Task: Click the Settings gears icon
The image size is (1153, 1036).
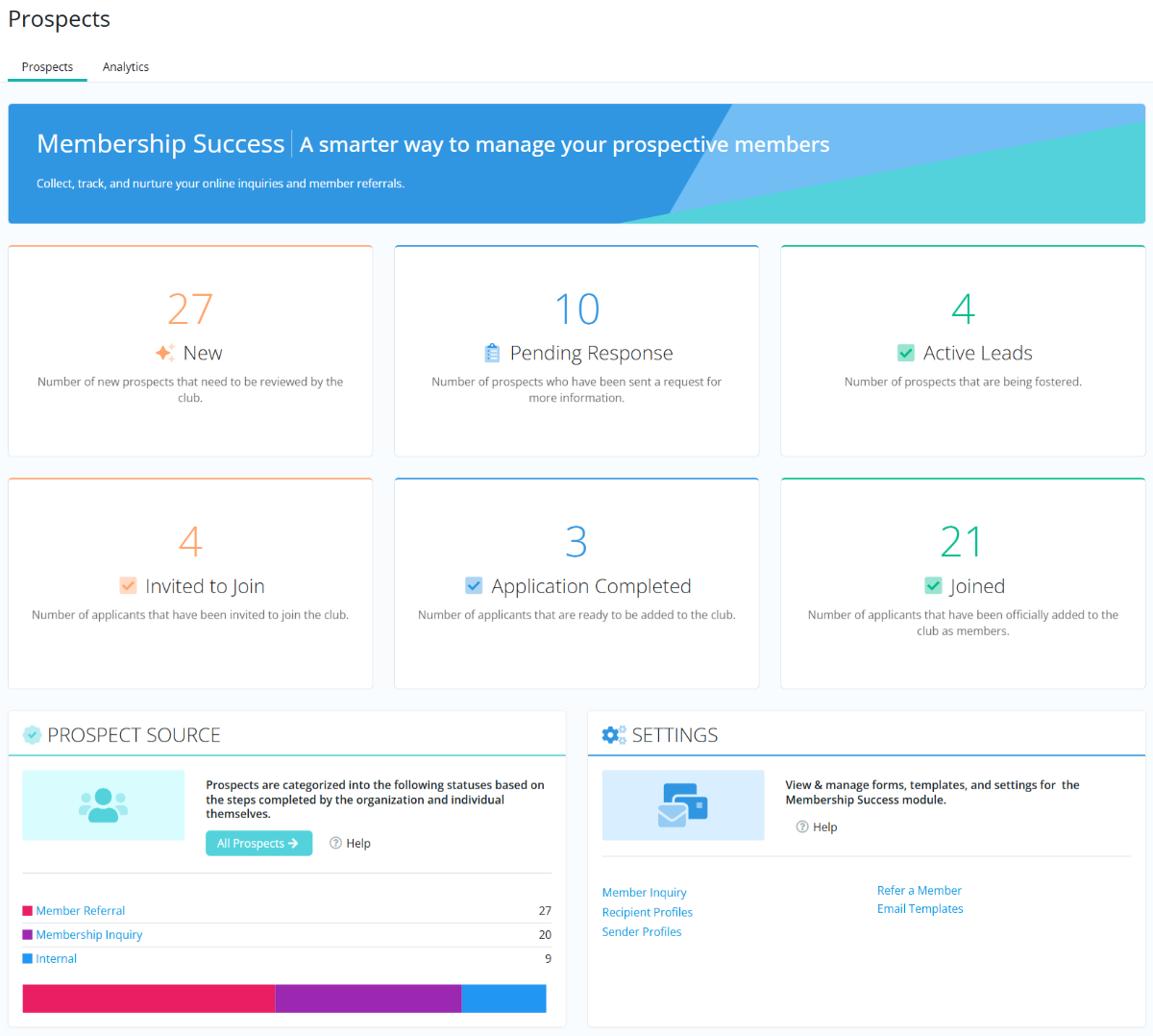Action: (x=613, y=734)
